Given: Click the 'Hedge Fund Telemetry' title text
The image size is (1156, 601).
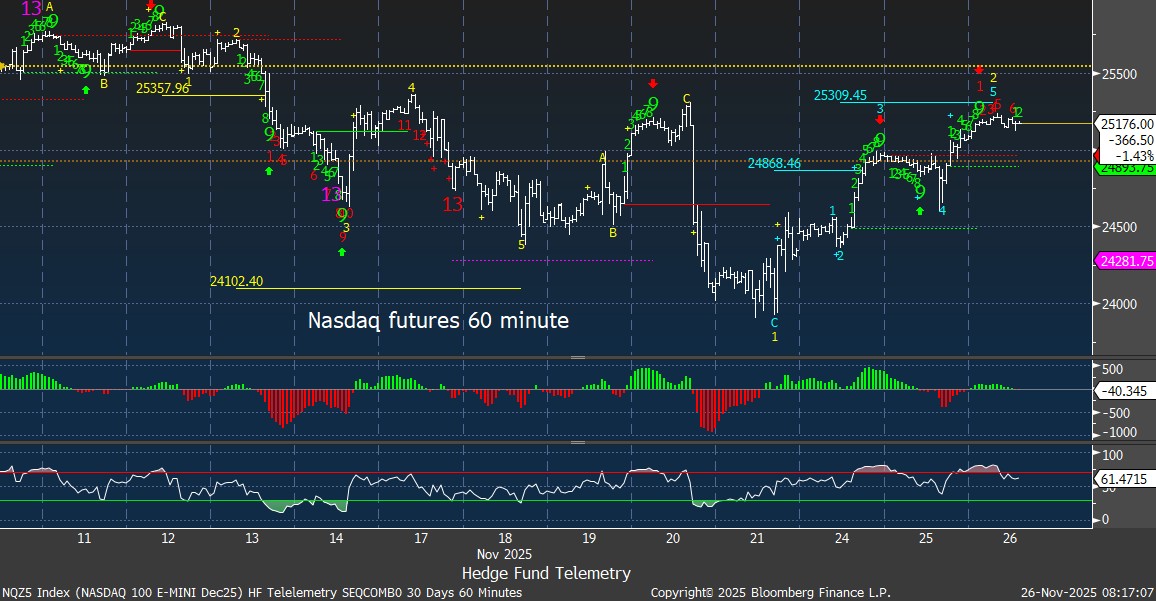Looking at the screenshot, I should pyautogui.click(x=546, y=573).
